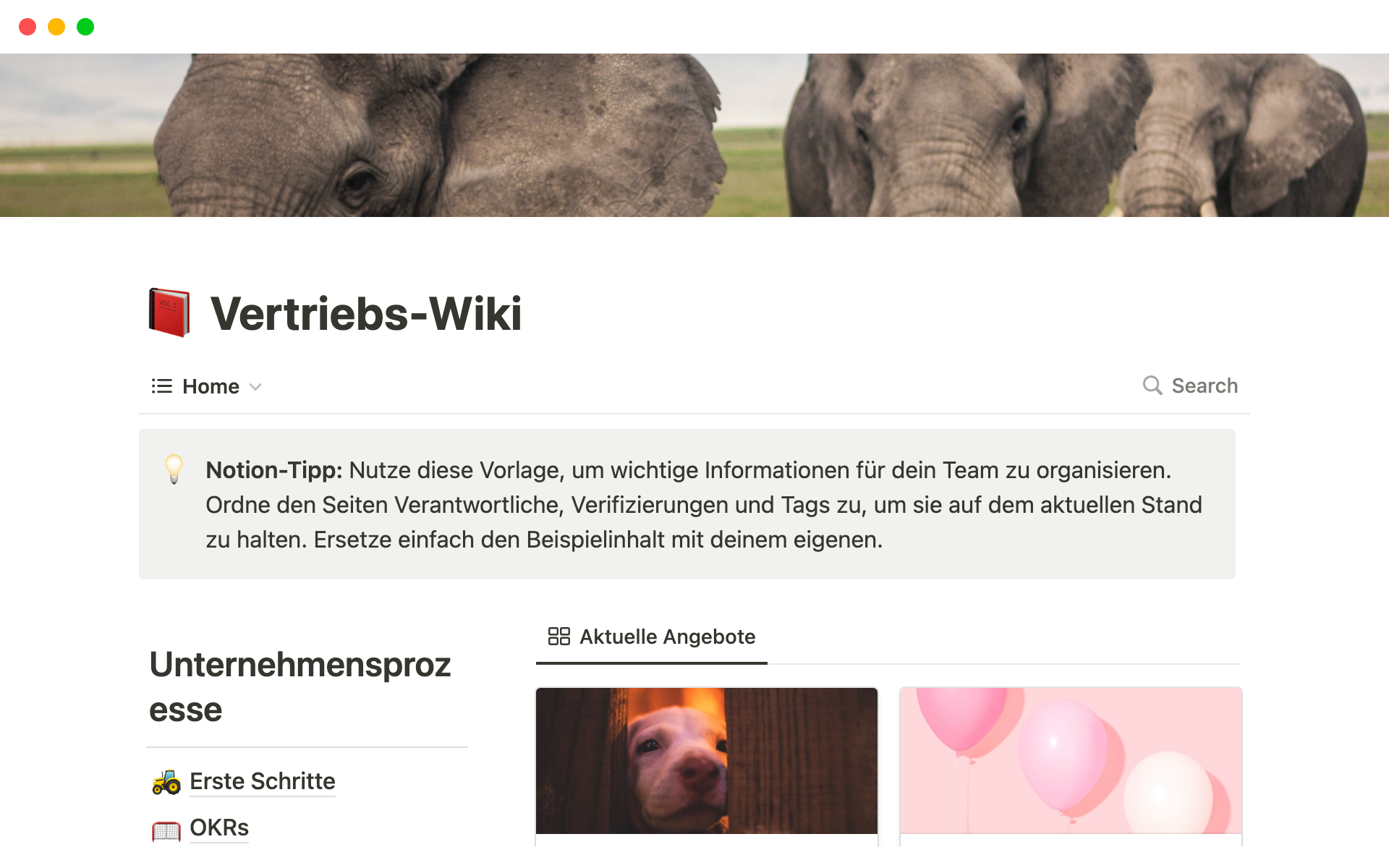Click the Search magnifier icon
This screenshot has width=1389, height=868.
pyautogui.click(x=1152, y=386)
